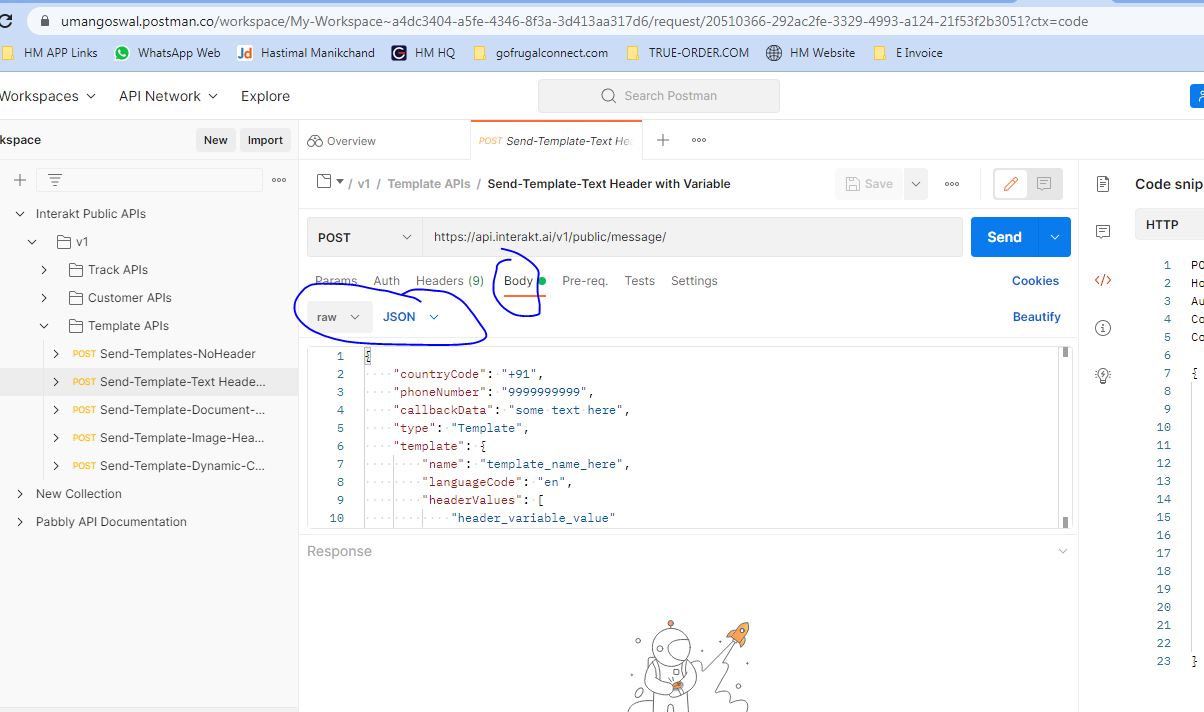Open the request Settings tab
Viewport: 1204px width, 712px height.
click(x=694, y=281)
